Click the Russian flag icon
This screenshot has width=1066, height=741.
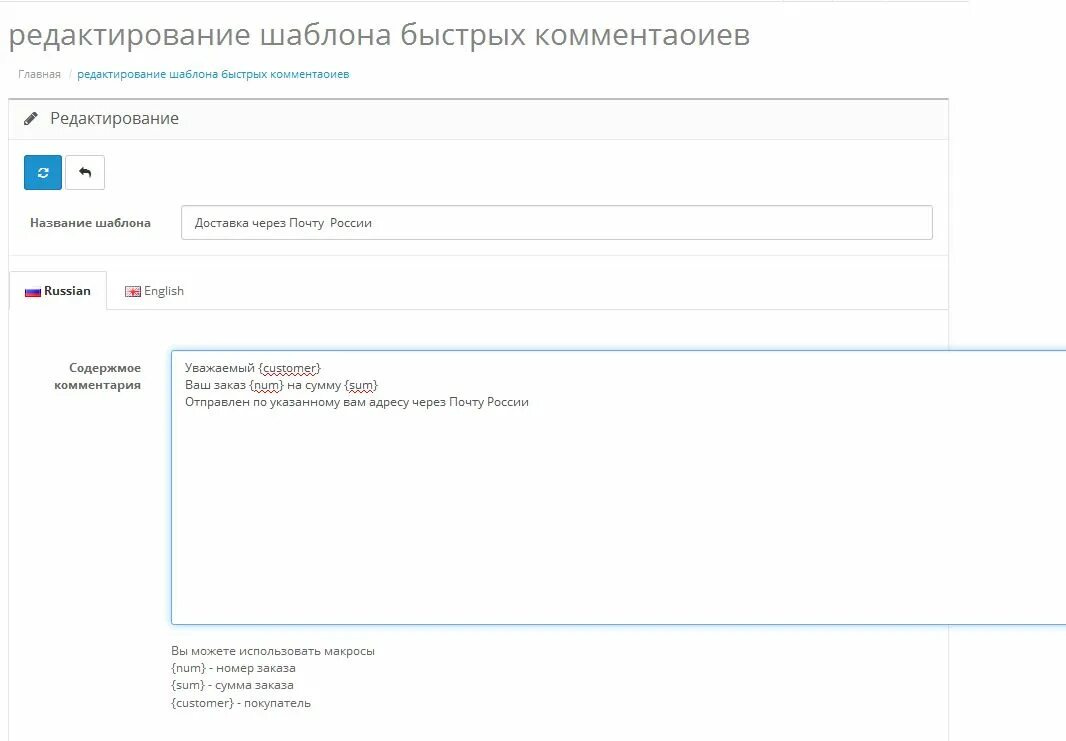pos(33,292)
